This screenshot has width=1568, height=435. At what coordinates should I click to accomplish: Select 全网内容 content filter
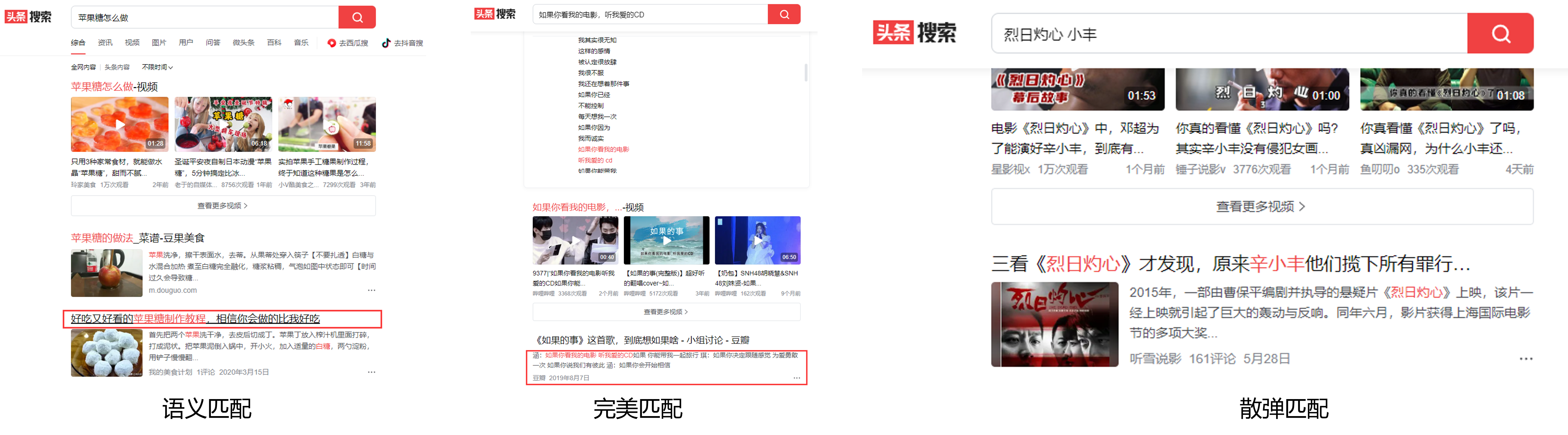coord(84,67)
